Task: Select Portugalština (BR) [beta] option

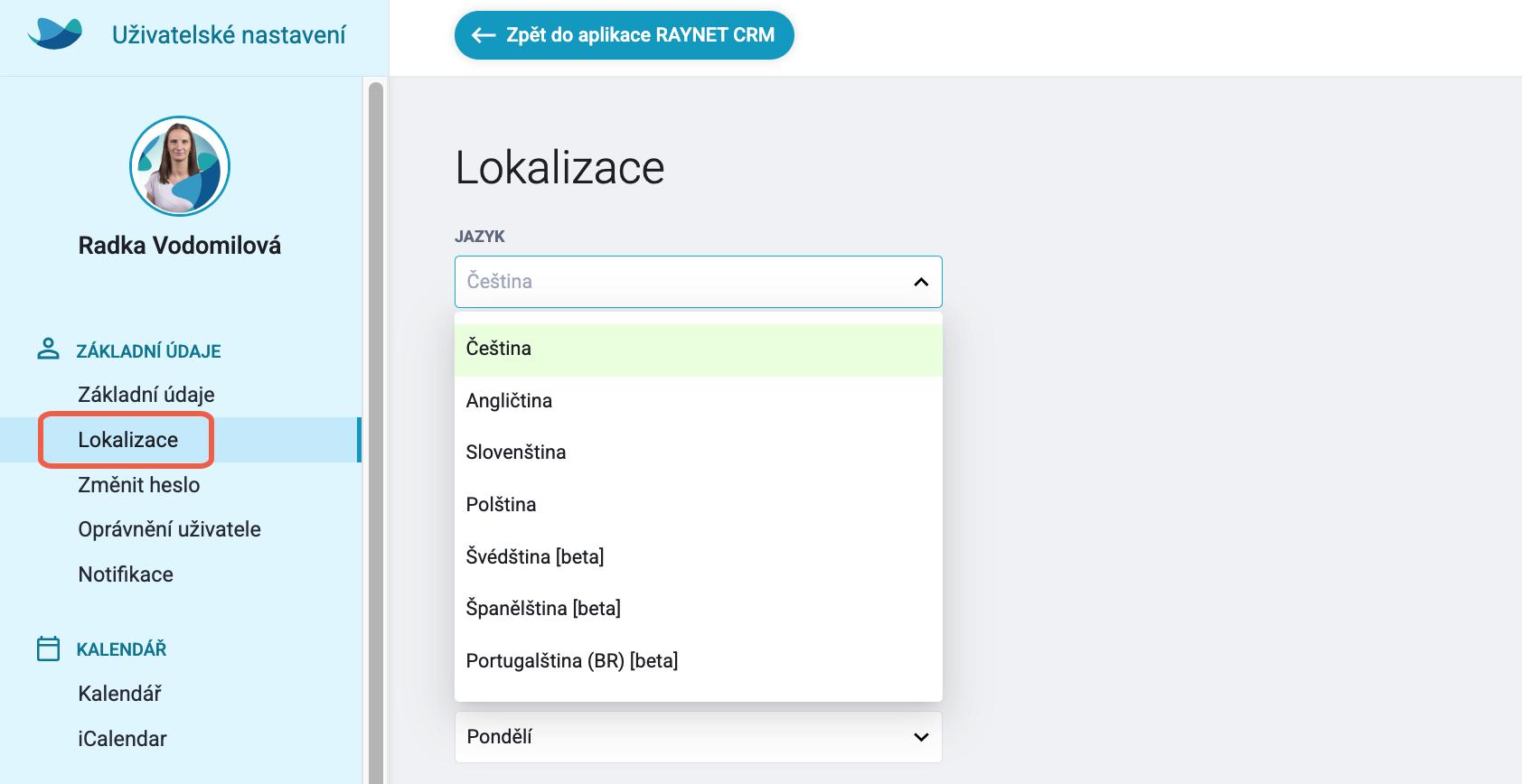Action: point(698,661)
